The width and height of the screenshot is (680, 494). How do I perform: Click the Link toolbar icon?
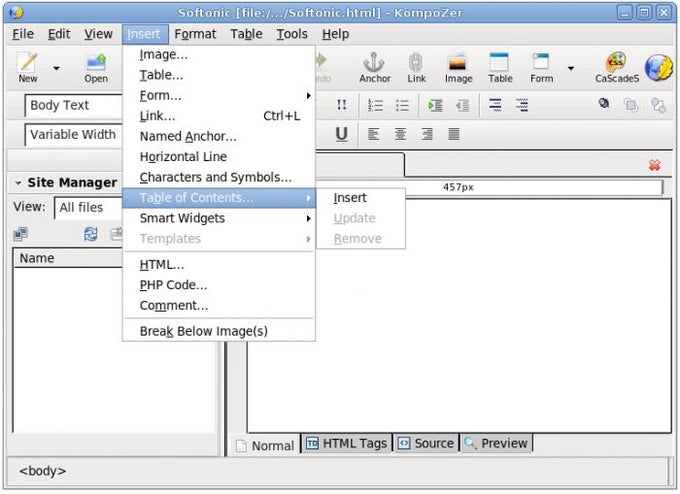coord(416,67)
